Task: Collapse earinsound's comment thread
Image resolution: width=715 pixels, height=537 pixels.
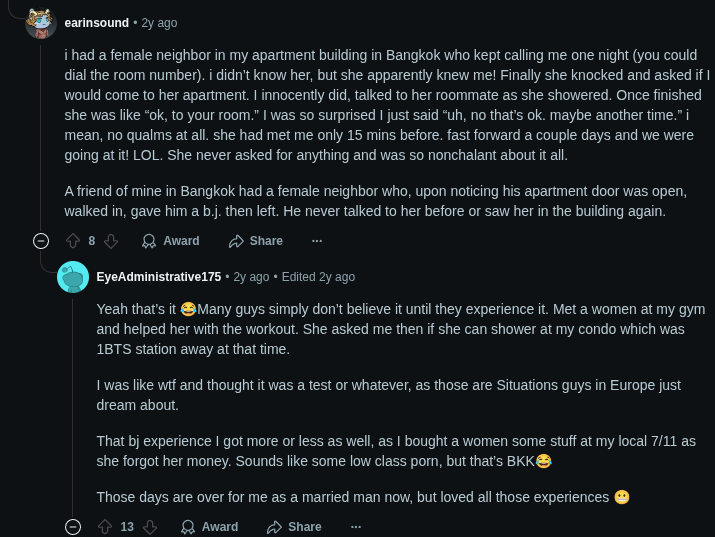Action: coord(41,241)
